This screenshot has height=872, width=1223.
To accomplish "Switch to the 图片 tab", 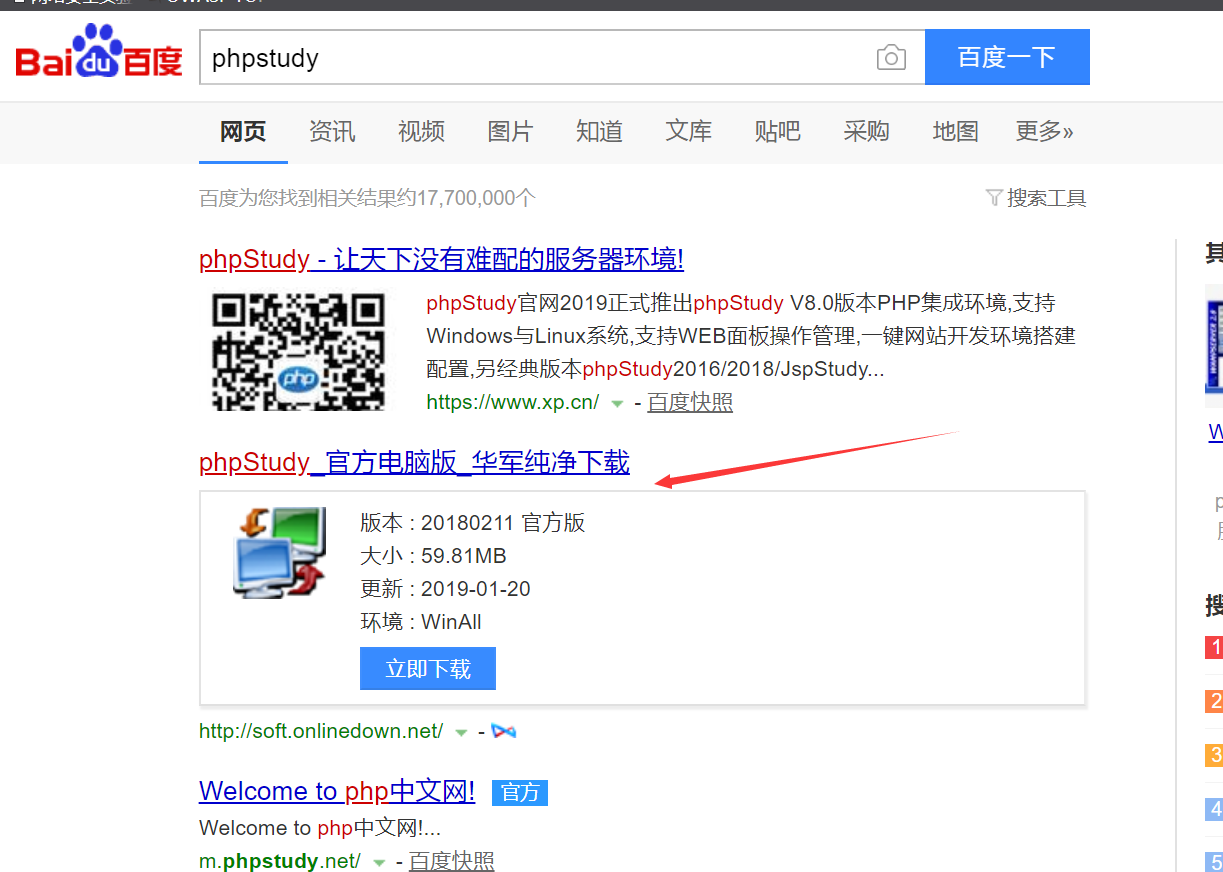I will 510,131.
